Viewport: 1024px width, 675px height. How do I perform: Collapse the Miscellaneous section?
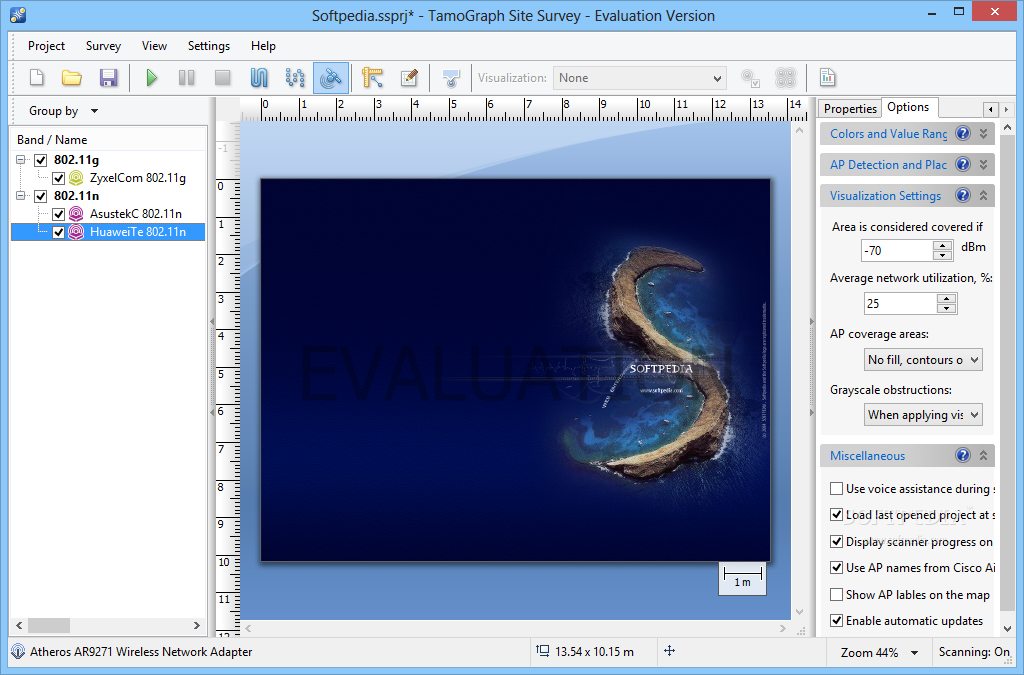[984, 455]
